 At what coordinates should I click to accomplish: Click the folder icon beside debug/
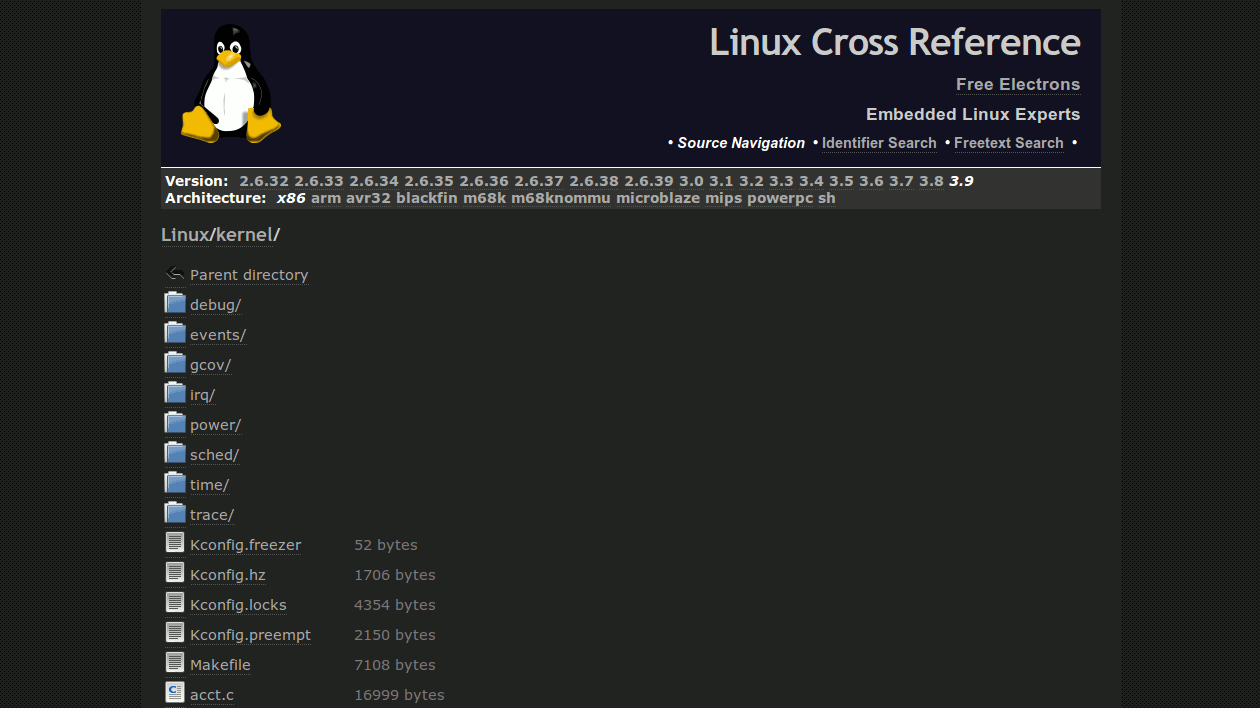pos(174,302)
